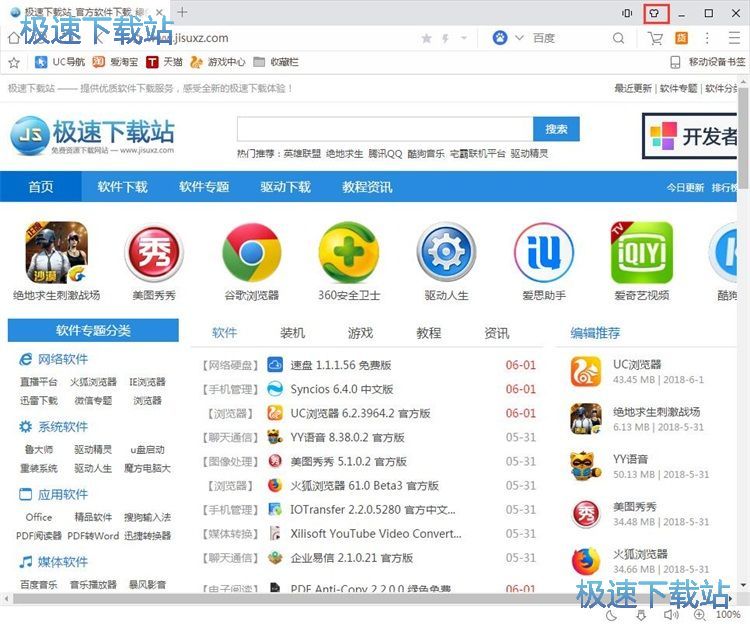Toggle night mode moon icon in status bar
This screenshot has width=750, height=624.
tap(611, 614)
